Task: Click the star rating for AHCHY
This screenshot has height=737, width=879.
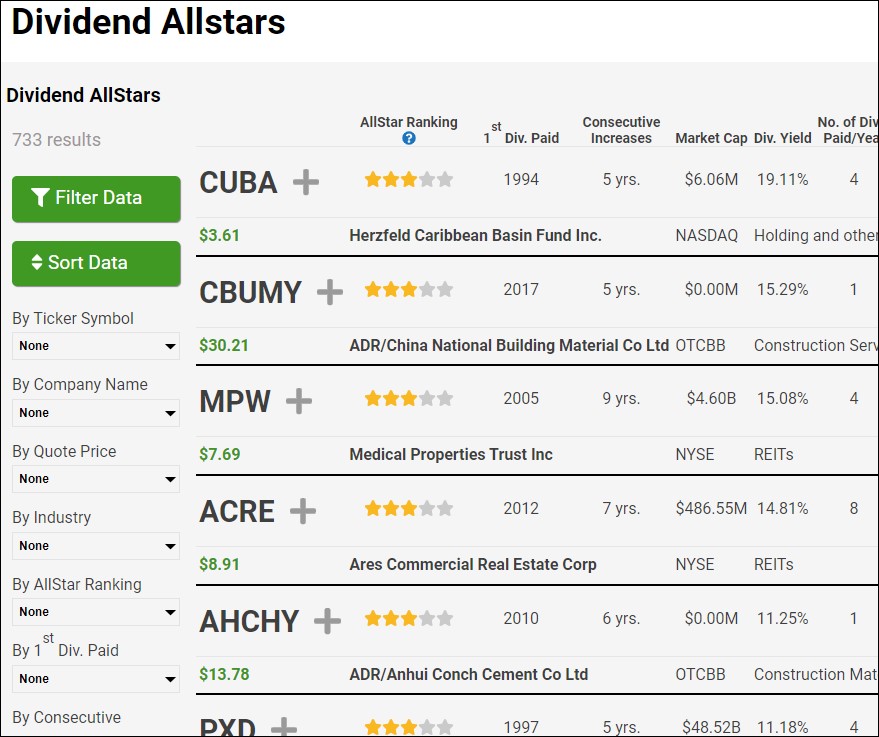Action: pyautogui.click(x=409, y=618)
